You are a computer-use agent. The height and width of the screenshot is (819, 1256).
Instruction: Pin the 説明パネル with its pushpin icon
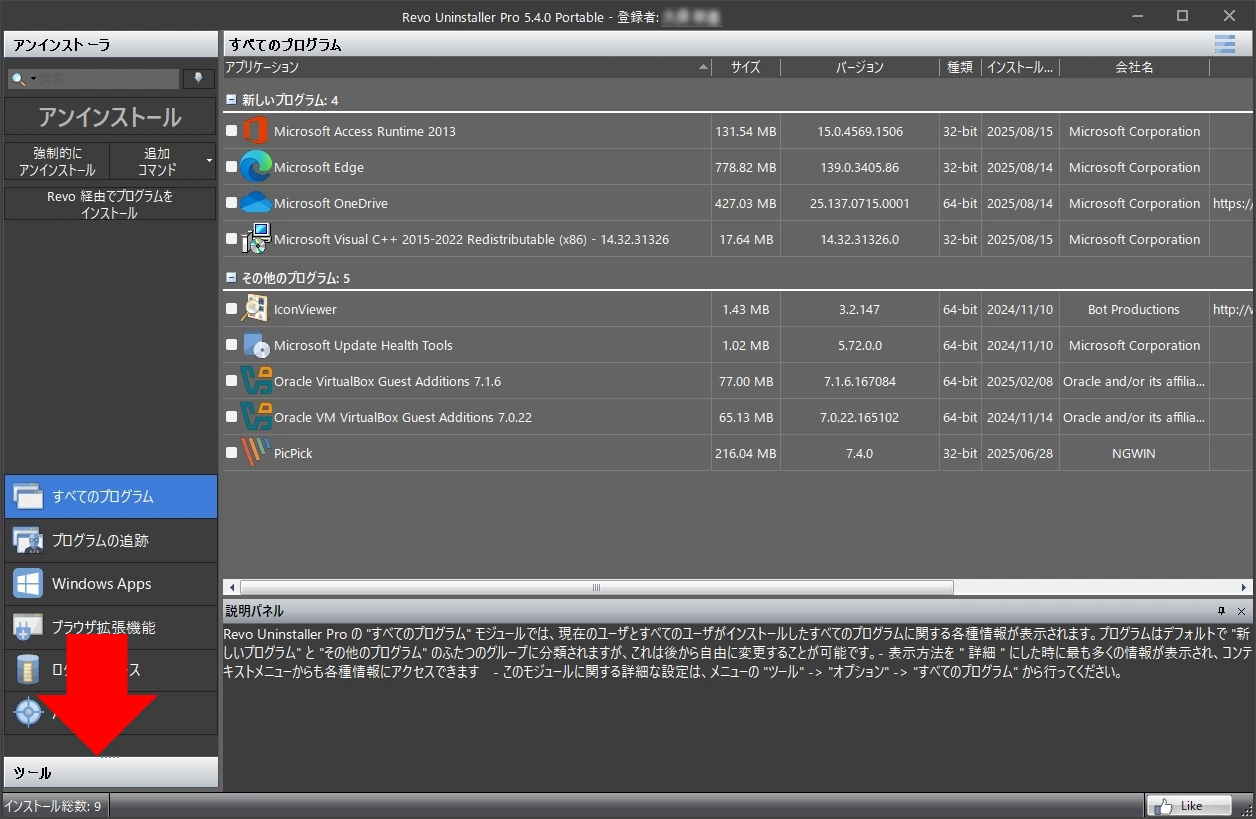click(1221, 611)
